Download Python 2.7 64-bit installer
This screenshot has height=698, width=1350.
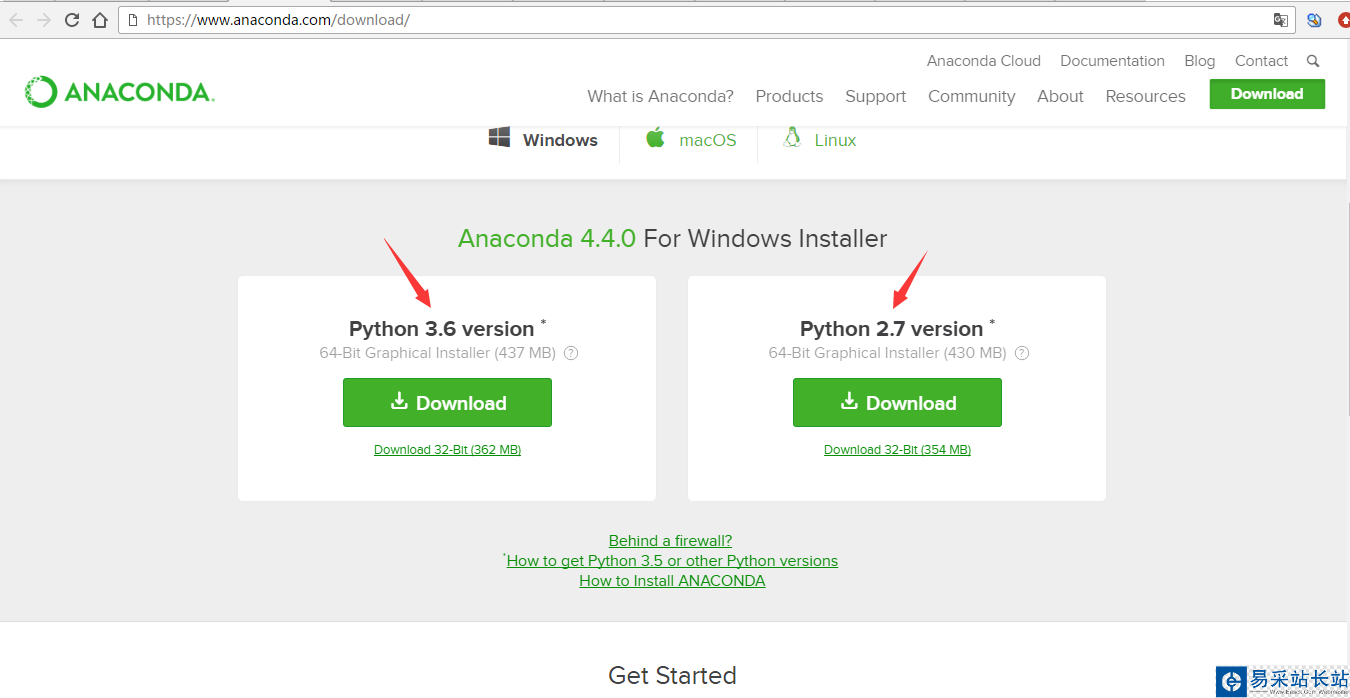[897, 403]
